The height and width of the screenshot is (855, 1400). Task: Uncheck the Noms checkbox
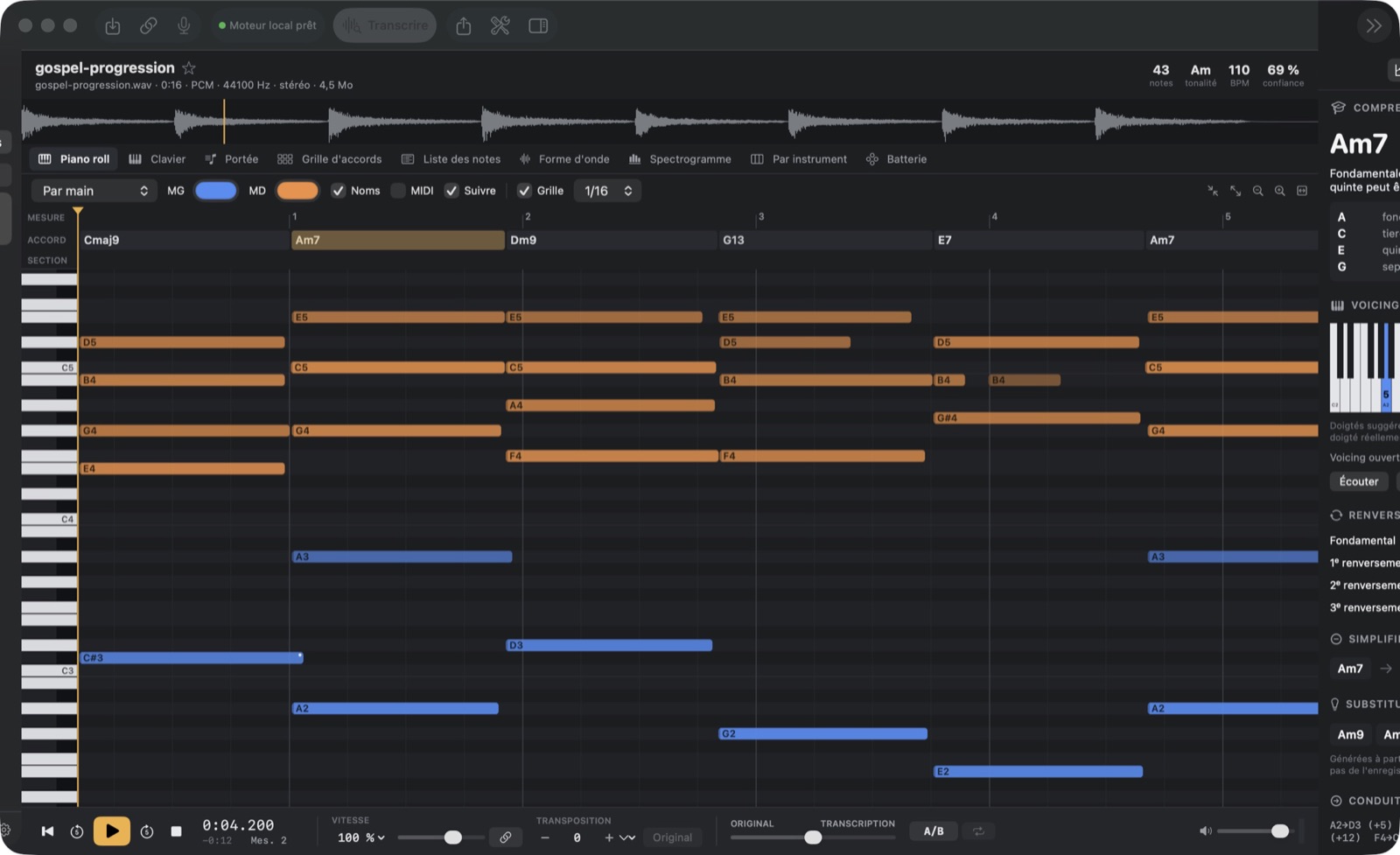[338, 191]
